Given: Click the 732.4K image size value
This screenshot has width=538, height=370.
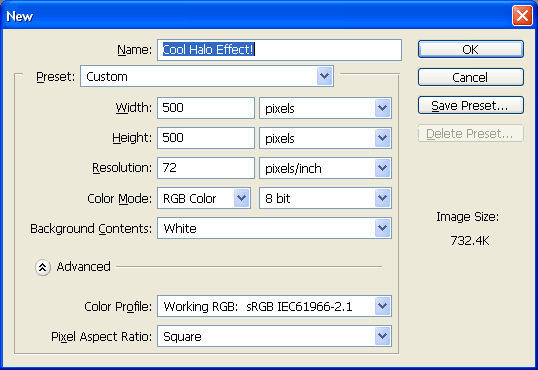Looking at the screenshot, I should coord(470,241).
